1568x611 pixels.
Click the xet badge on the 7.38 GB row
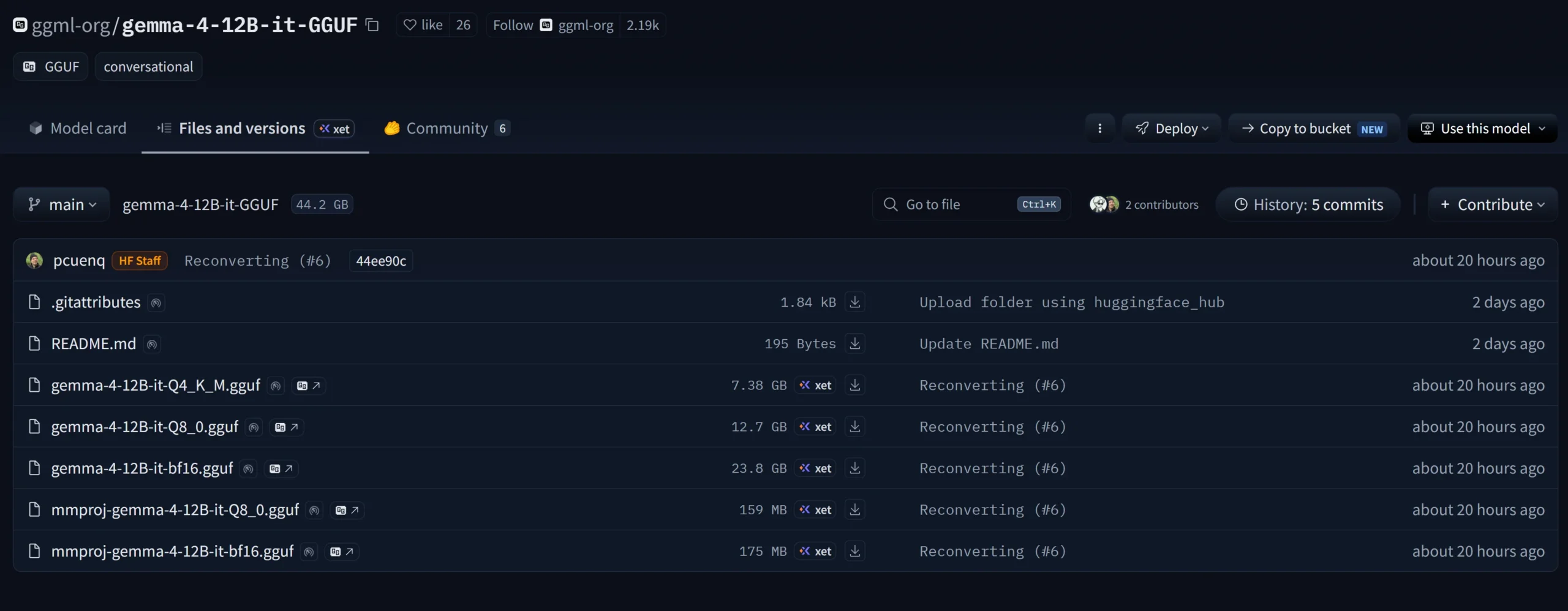816,385
